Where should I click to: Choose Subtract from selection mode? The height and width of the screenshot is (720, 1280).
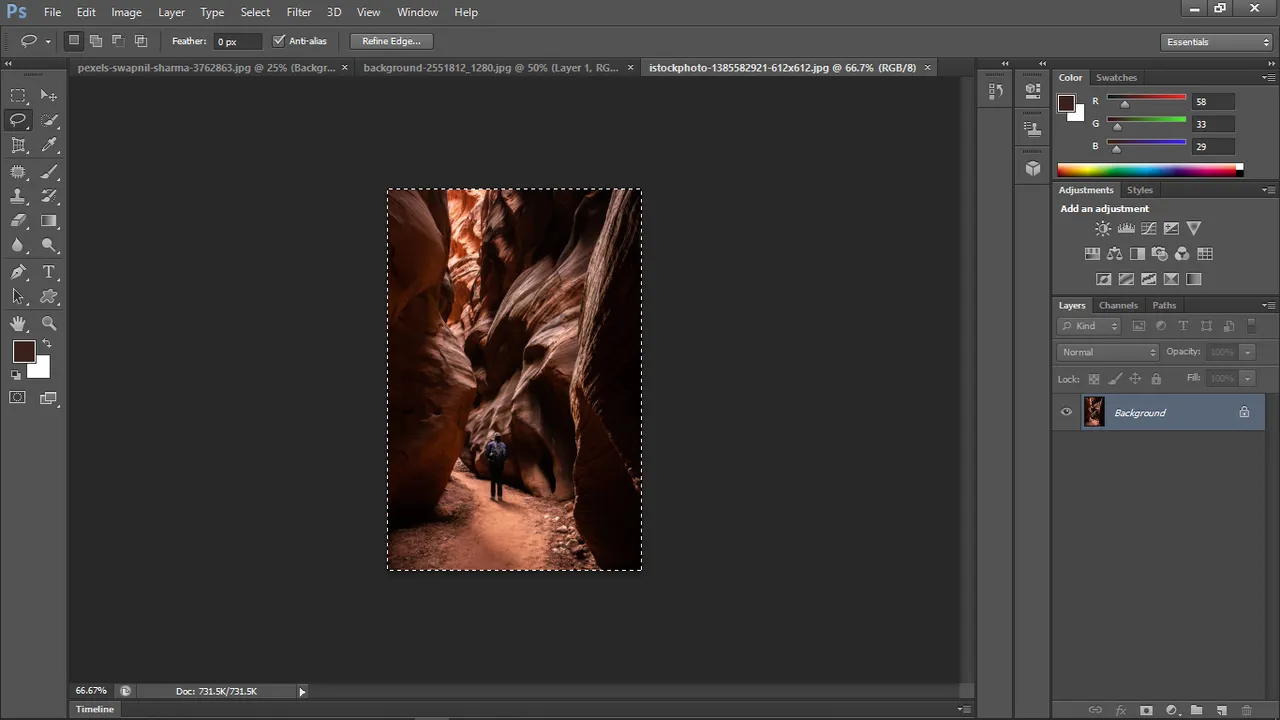118,41
